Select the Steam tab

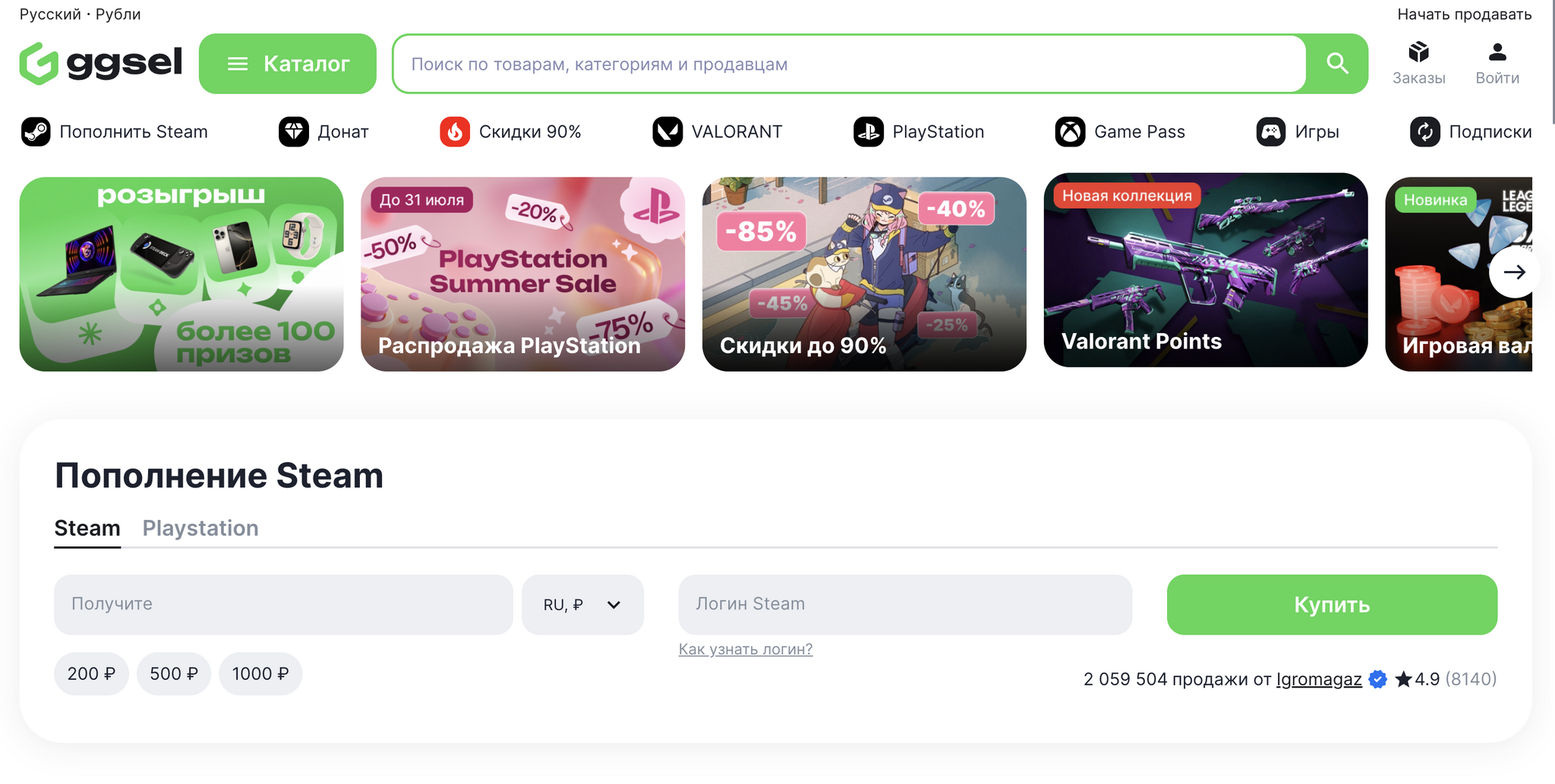click(x=87, y=528)
